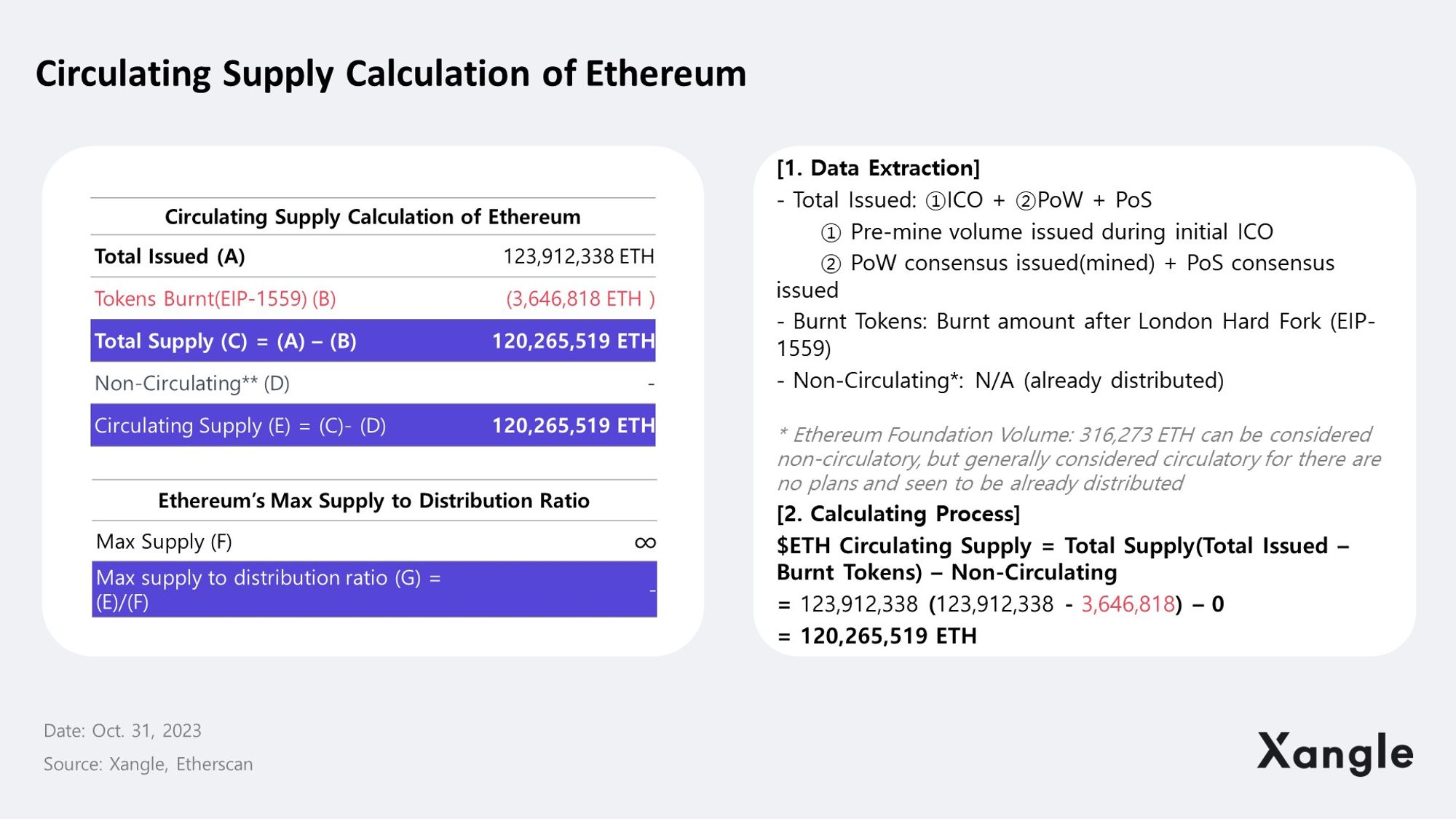Click the Total Issued (A) label

point(170,256)
